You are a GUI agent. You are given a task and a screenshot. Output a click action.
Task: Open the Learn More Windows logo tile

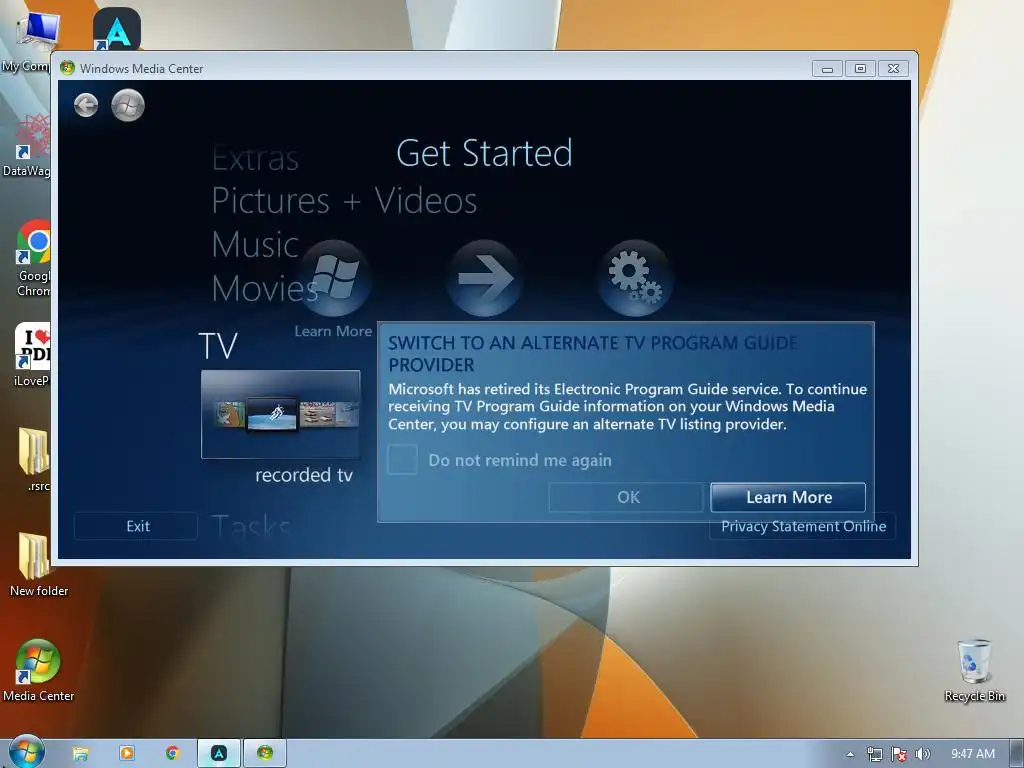(334, 278)
